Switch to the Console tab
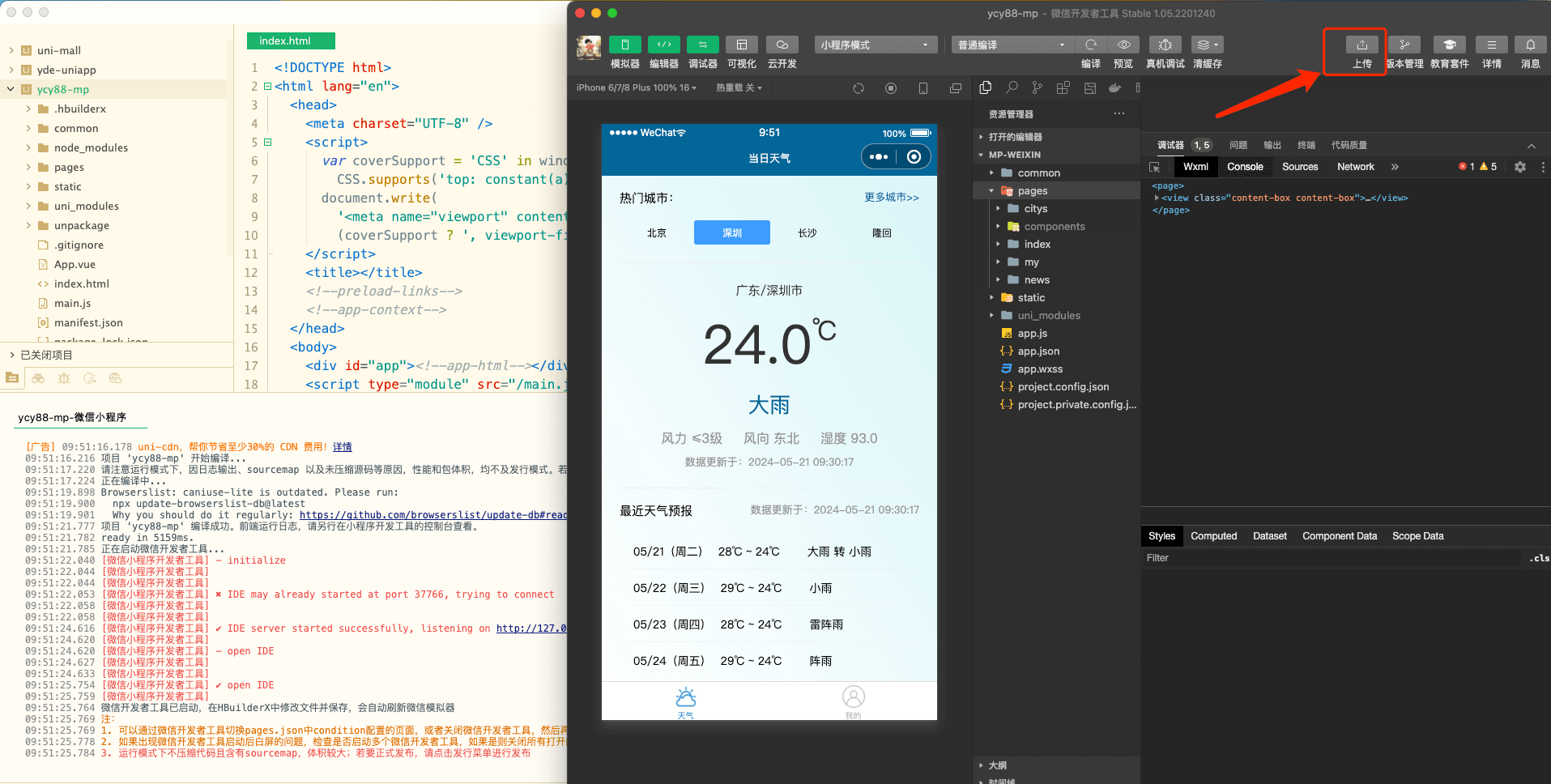This screenshot has height=784, width=1551. [1244, 167]
